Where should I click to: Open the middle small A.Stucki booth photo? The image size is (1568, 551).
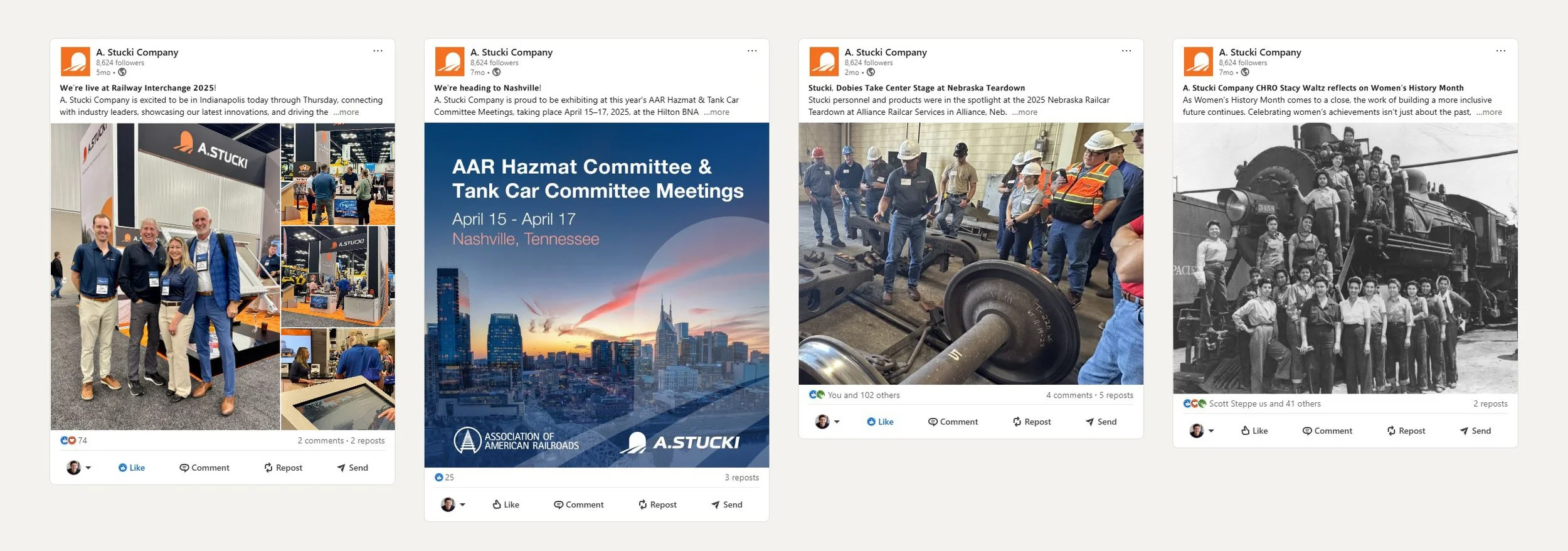338,277
